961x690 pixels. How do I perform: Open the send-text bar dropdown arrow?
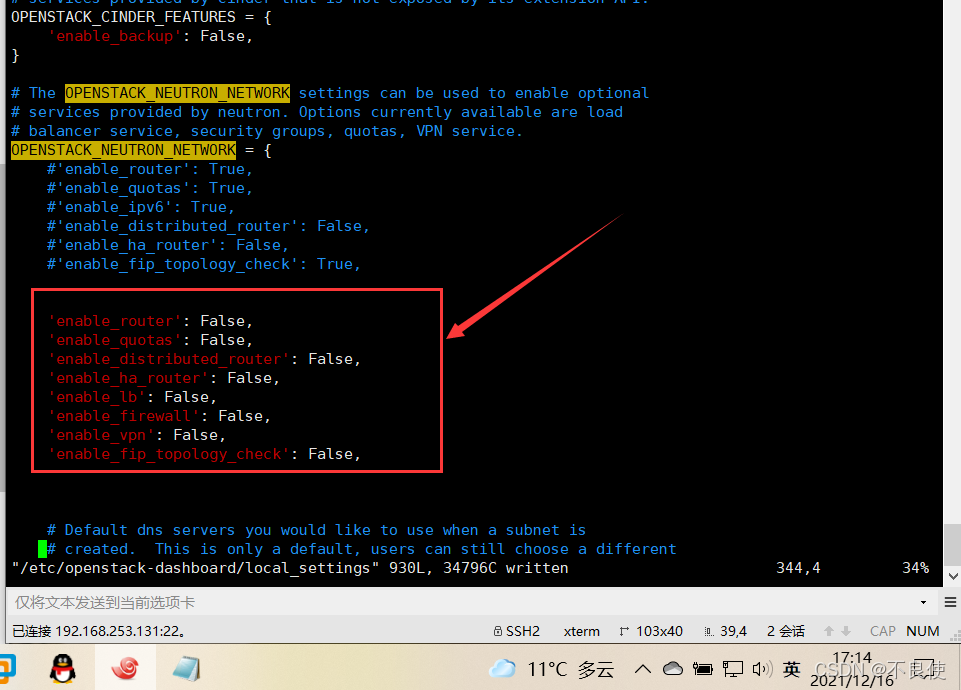923,602
